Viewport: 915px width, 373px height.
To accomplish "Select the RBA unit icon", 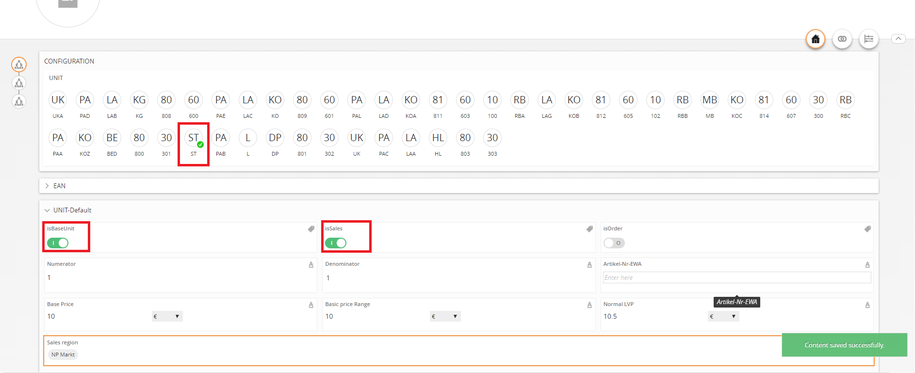I will coord(519,100).
